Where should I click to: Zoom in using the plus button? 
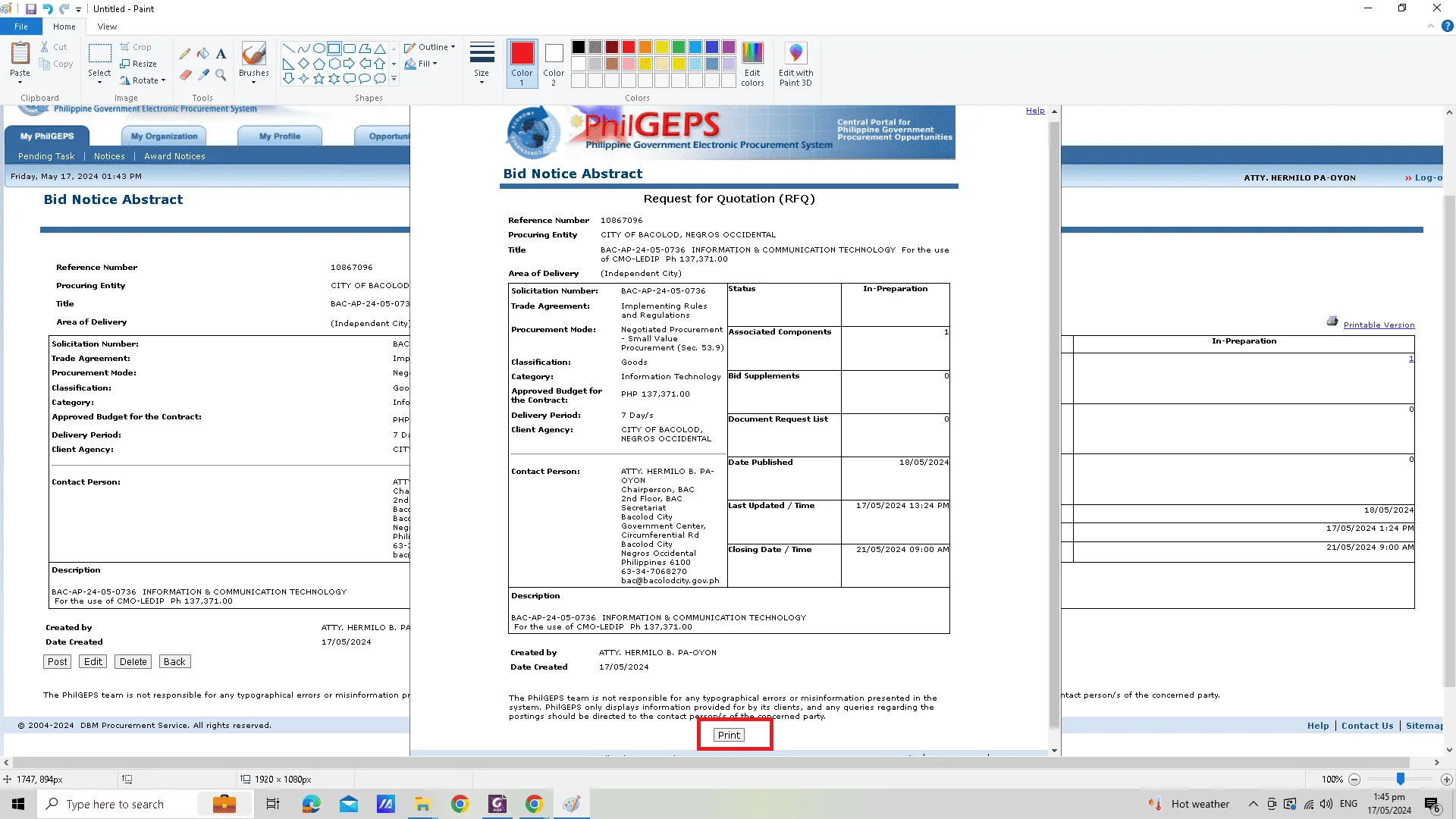pos(1447,780)
